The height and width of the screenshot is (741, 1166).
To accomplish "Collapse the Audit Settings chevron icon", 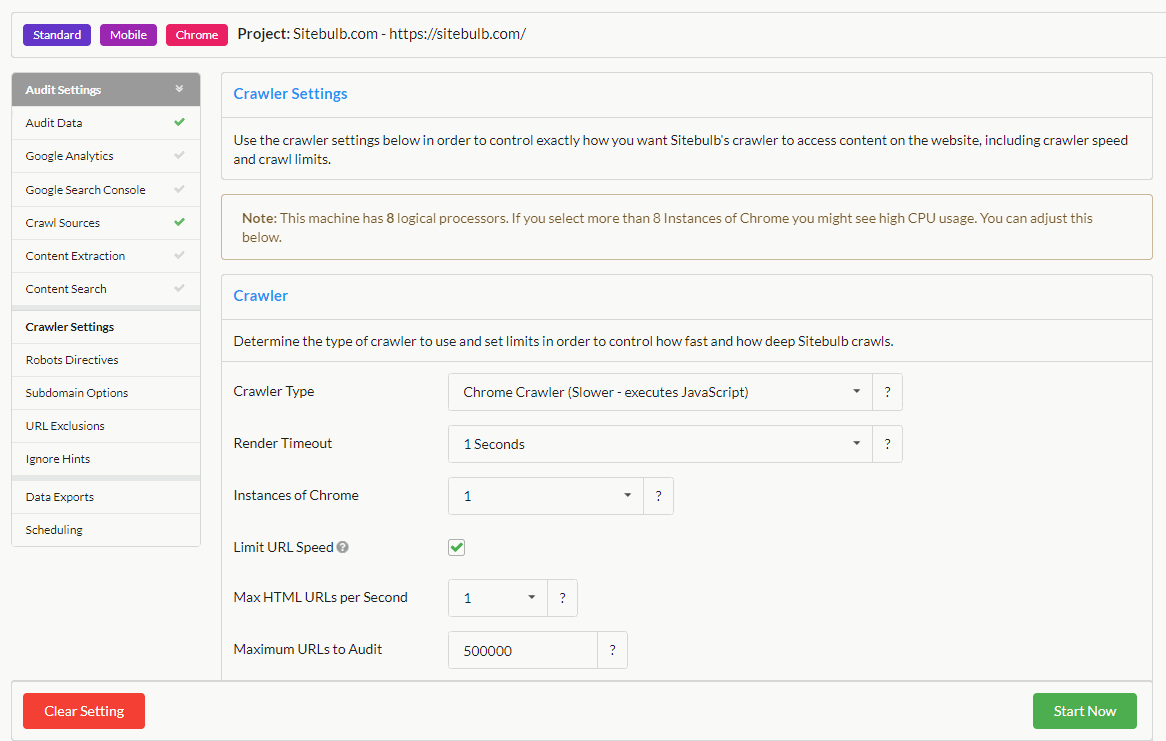I will [179, 89].
